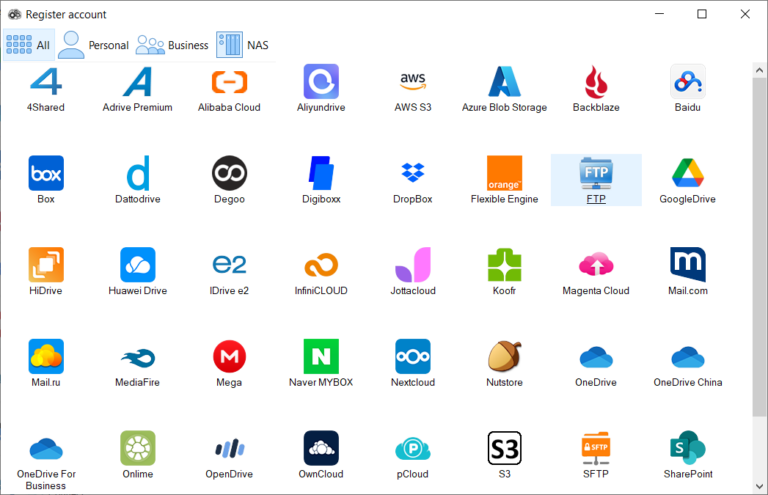Choose the AWS S3 storage icon
Screen dimensions: 768x495
click(x=412, y=83)
